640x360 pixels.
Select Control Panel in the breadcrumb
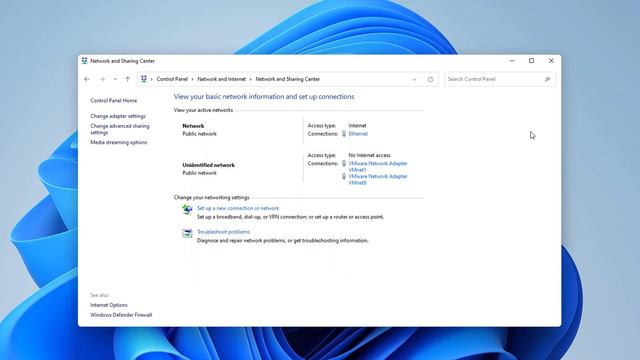pyautogui.click(x=172, y=79)
